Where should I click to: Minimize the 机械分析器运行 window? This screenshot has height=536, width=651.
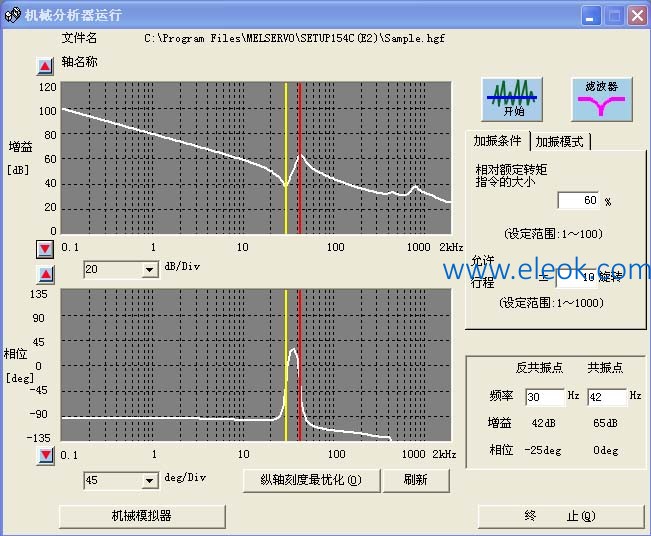(x=590, y=16)
